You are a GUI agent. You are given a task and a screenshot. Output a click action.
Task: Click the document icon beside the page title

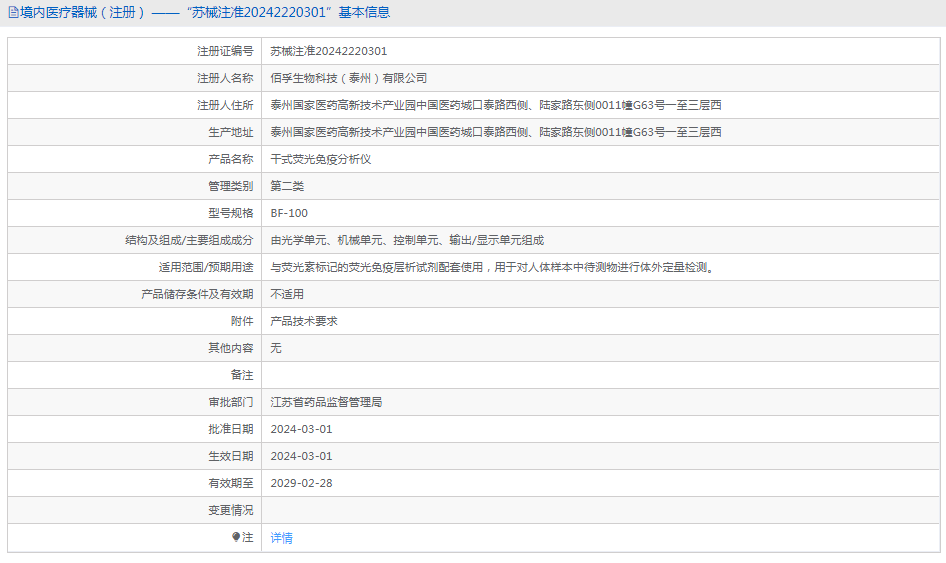click(x=13, y=12)
